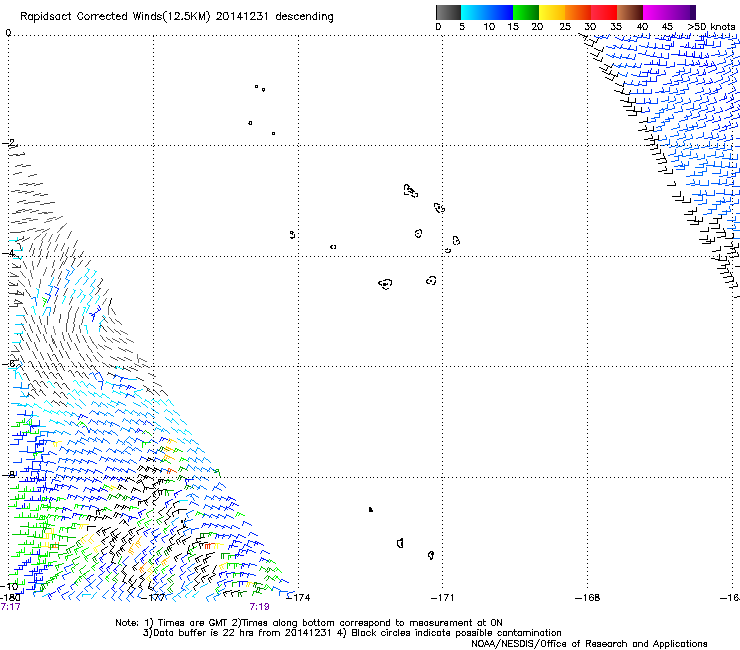Image resolution: width=740 pixels, height=650 pixels.
Task: Pick the dark blue 10–15 knots swatch
Action: (x=500, y=12)
